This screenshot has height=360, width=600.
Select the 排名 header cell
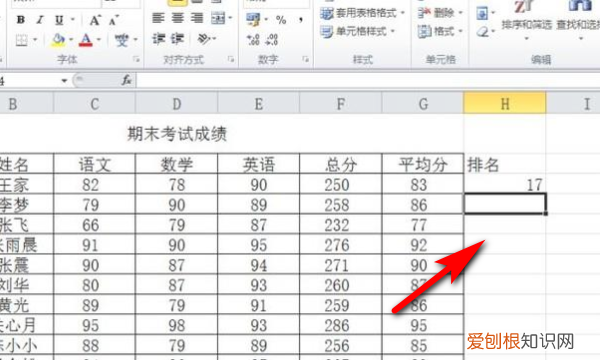[x=505, y=165]
